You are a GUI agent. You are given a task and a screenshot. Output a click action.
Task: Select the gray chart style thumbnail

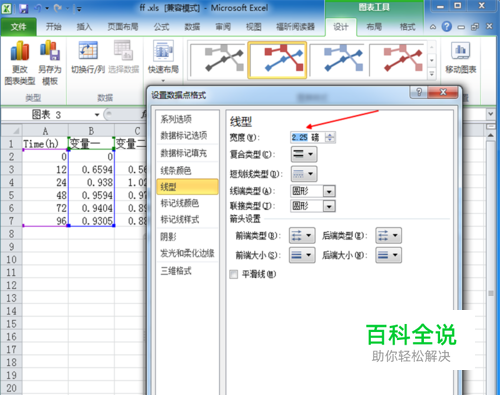(x=218, y=60)
